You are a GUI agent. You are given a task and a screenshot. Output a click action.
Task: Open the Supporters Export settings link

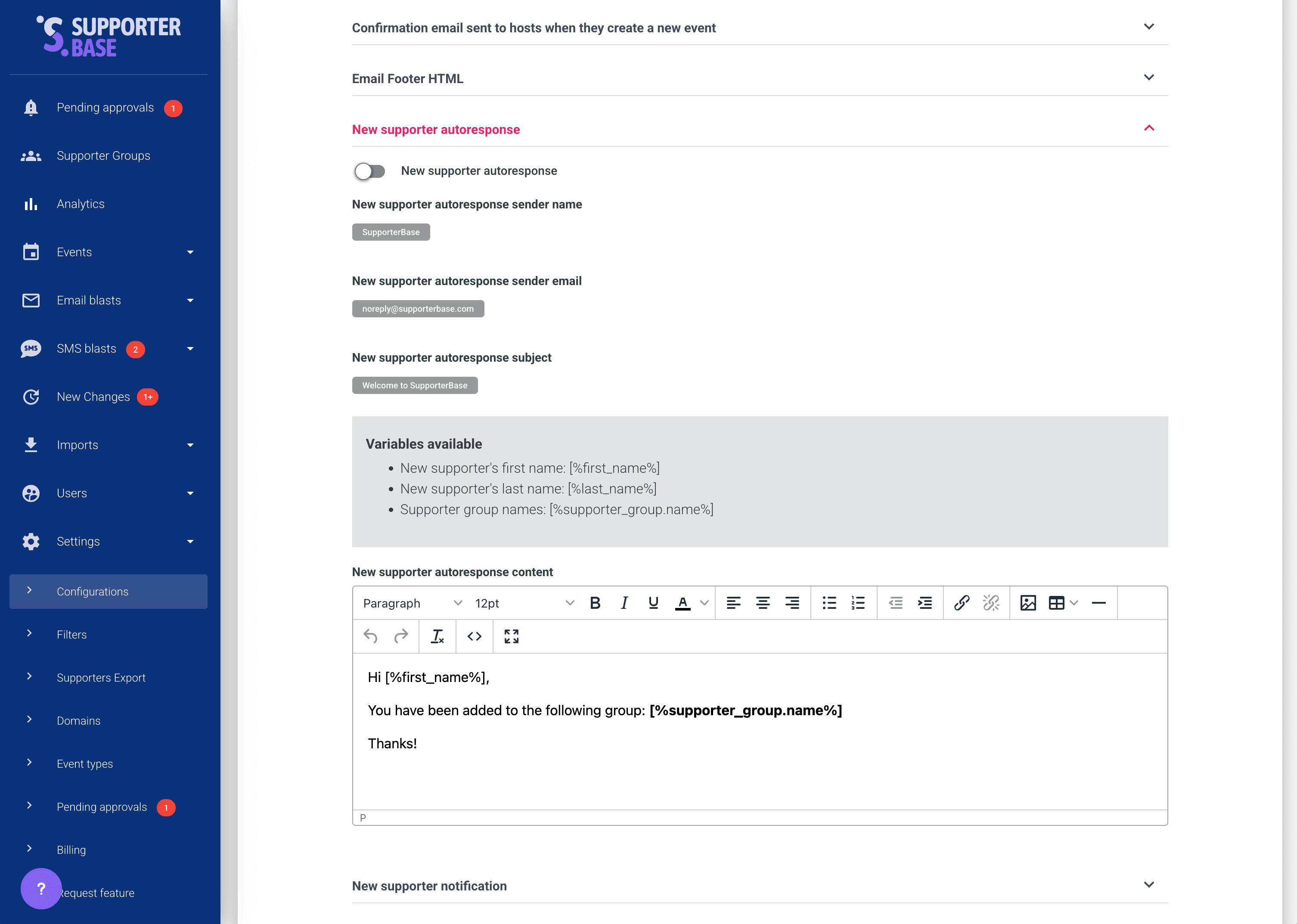[101, 678]
